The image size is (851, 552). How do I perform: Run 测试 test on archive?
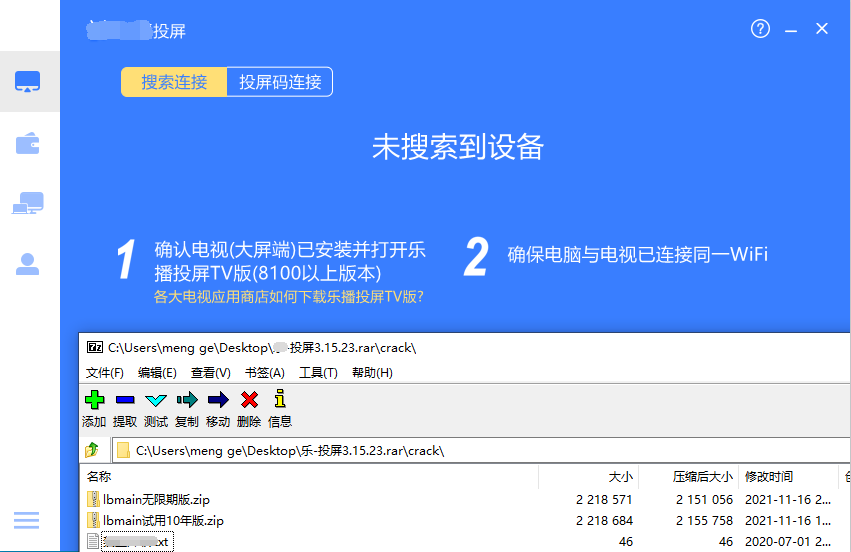(156, 400)
